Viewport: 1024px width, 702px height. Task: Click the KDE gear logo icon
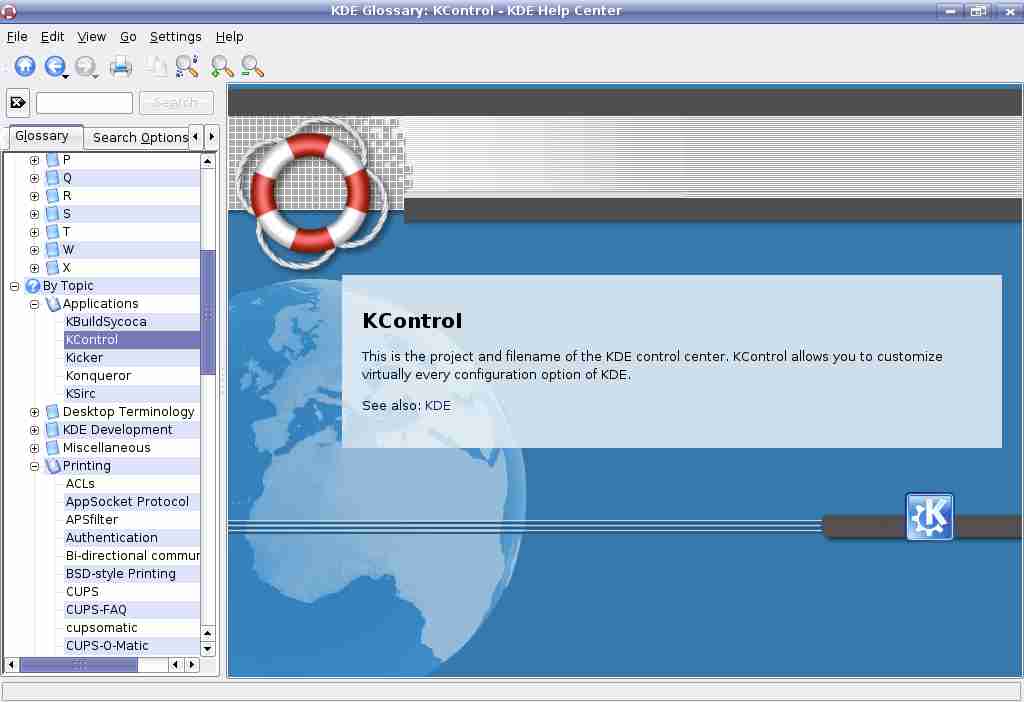929,517
